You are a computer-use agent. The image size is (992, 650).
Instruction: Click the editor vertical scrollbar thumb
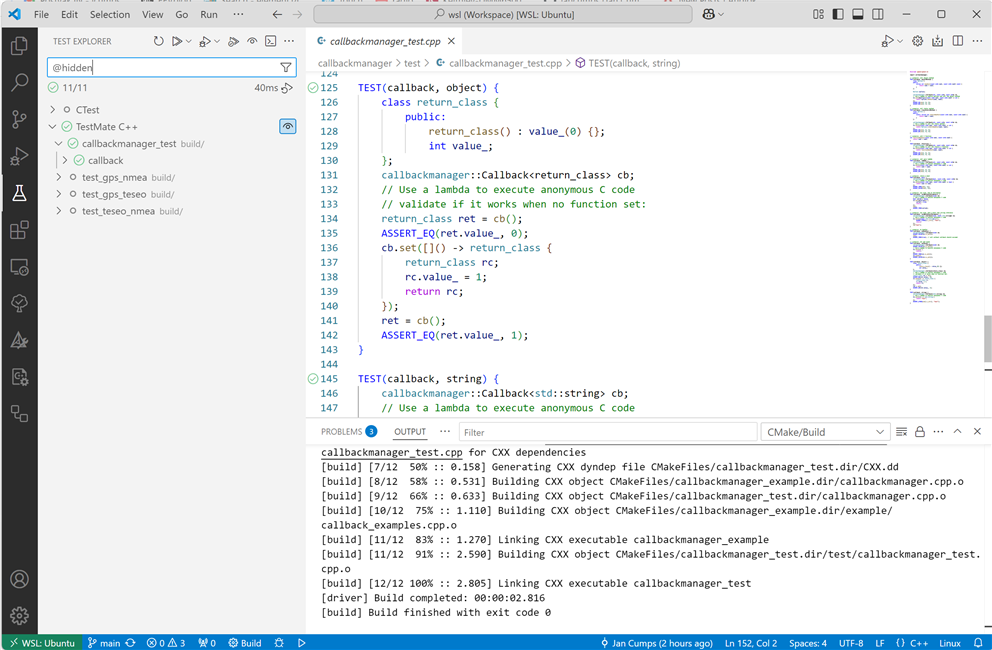coord(987,338)
